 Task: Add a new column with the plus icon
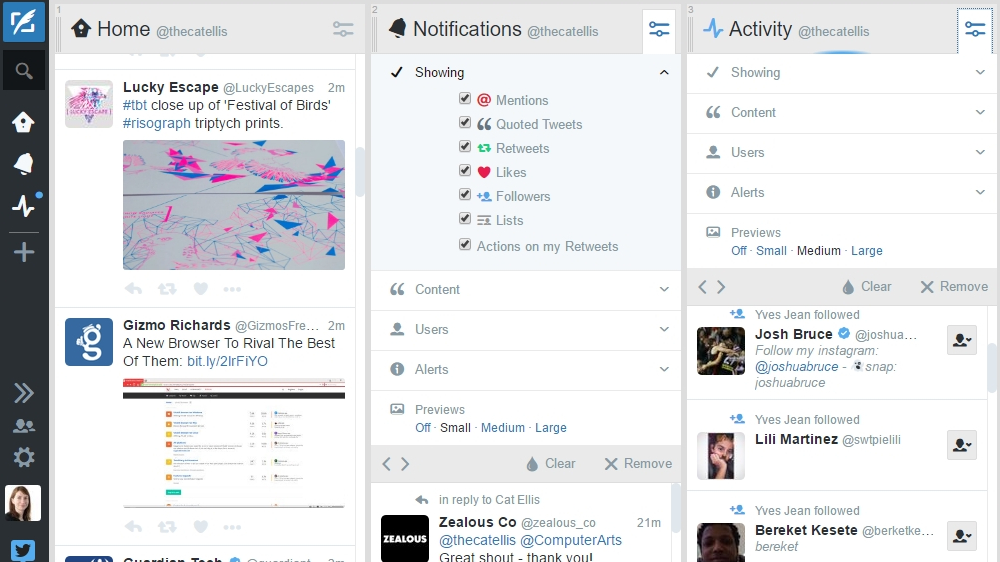pyautogui.click(x=24, y=252)
